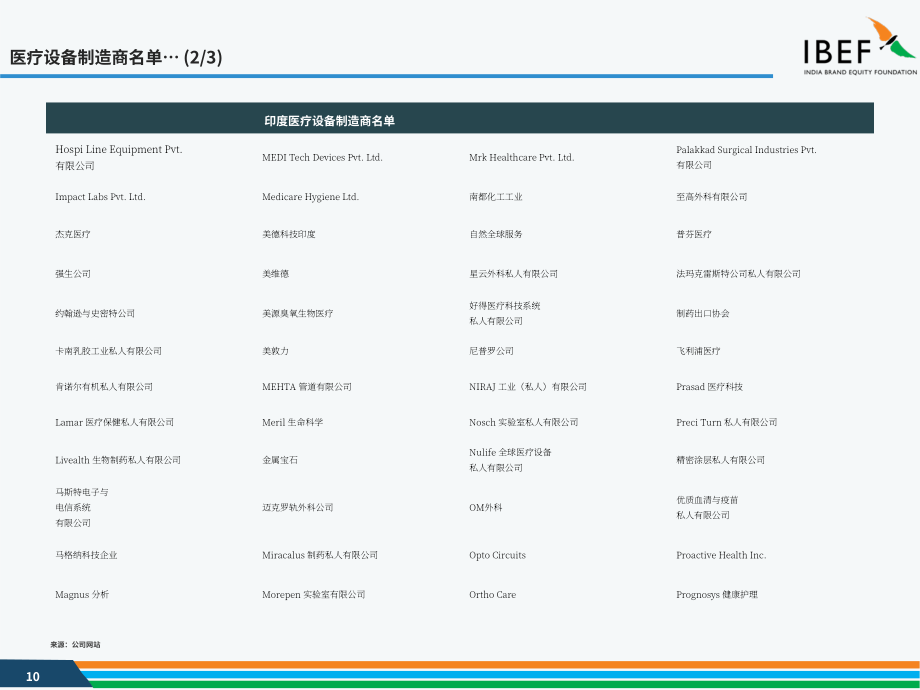The image size is (920, 690).
Task: Click the IBEF logo
Action: tap(860, 46)
